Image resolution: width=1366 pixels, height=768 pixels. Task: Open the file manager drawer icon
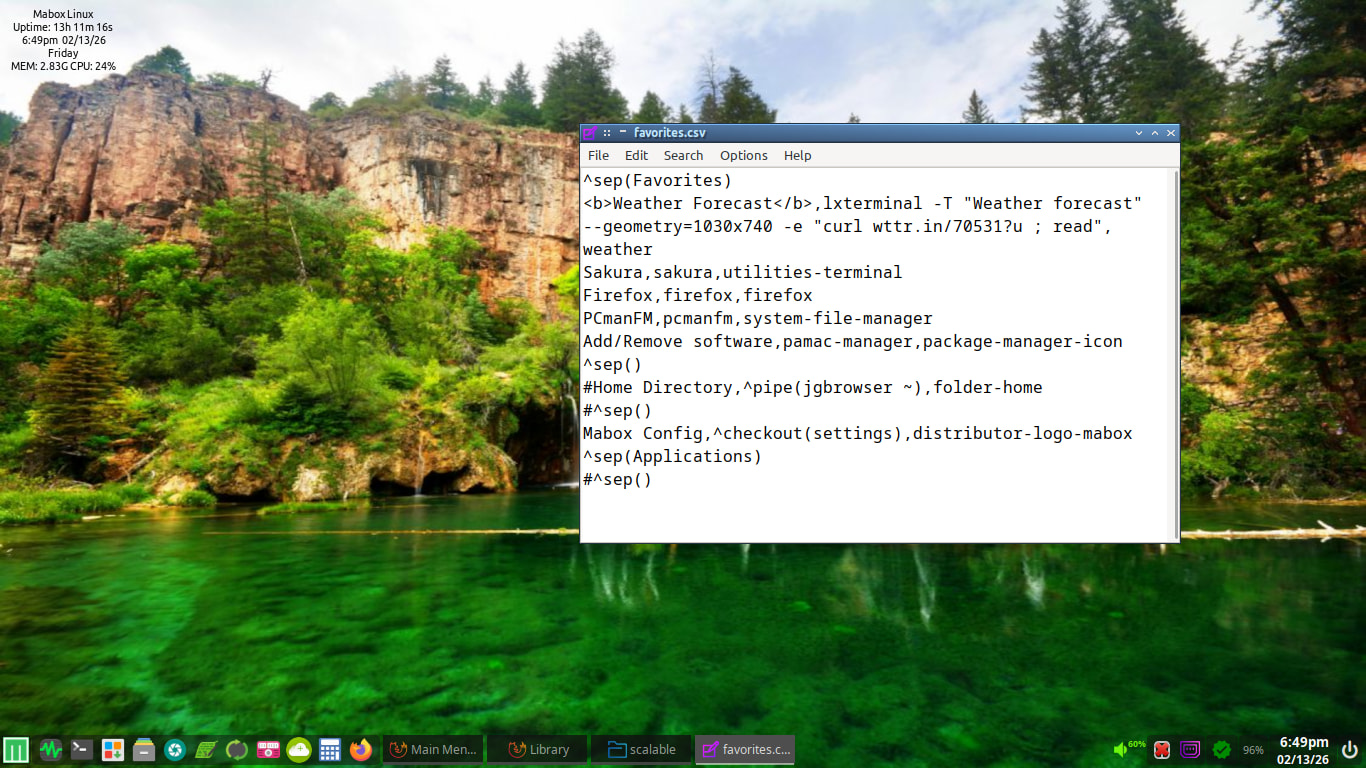144,749
